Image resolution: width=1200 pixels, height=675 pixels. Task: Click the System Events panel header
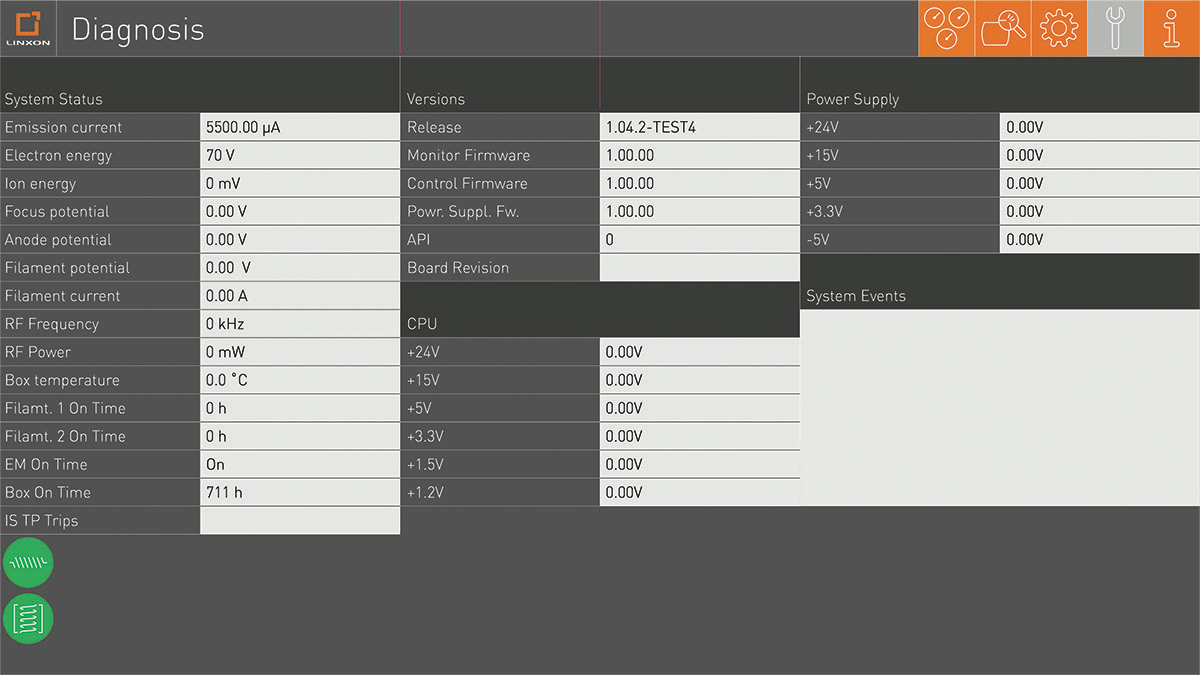(855, 296)
